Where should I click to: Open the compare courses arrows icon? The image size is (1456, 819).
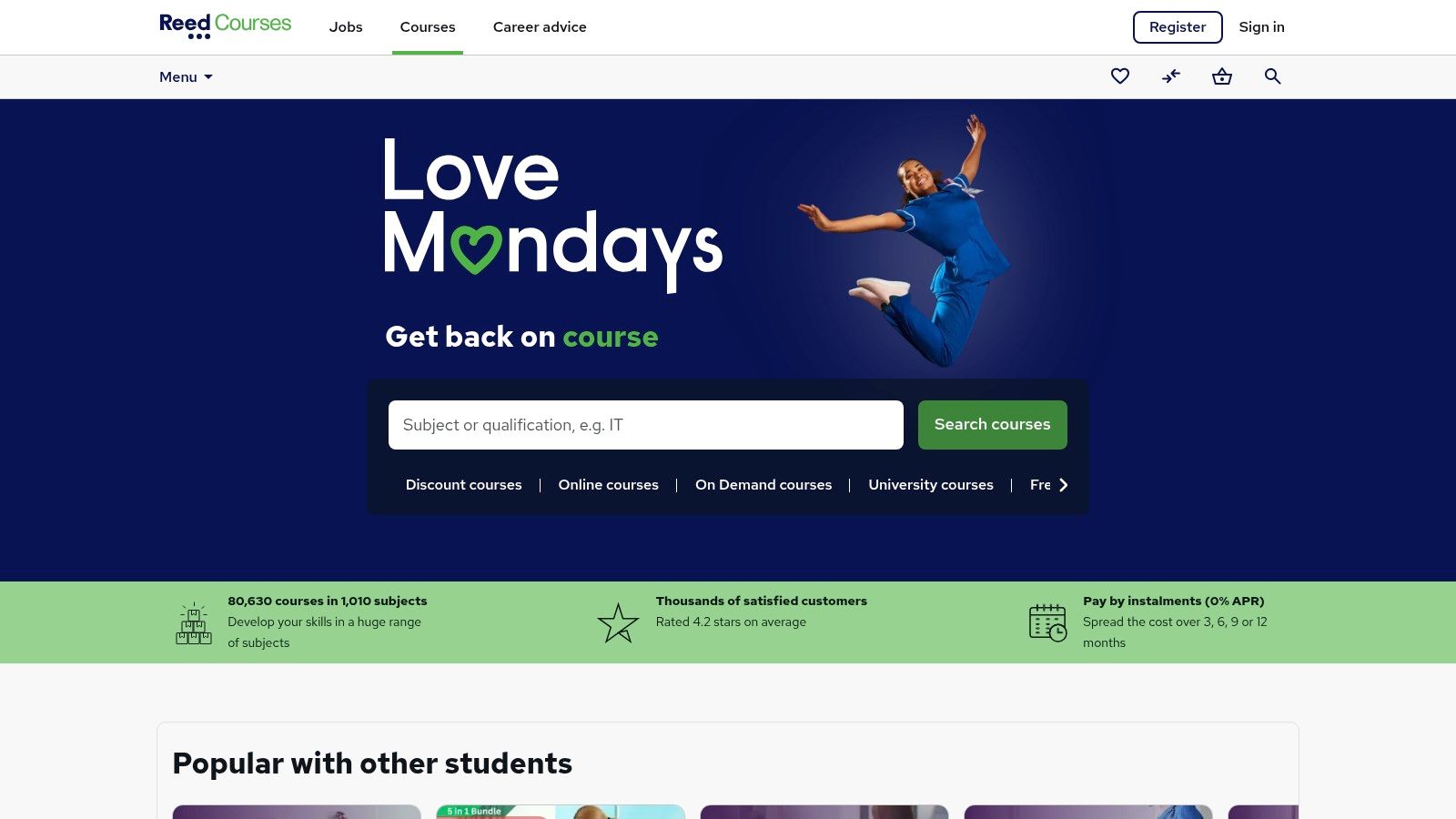1171,76
